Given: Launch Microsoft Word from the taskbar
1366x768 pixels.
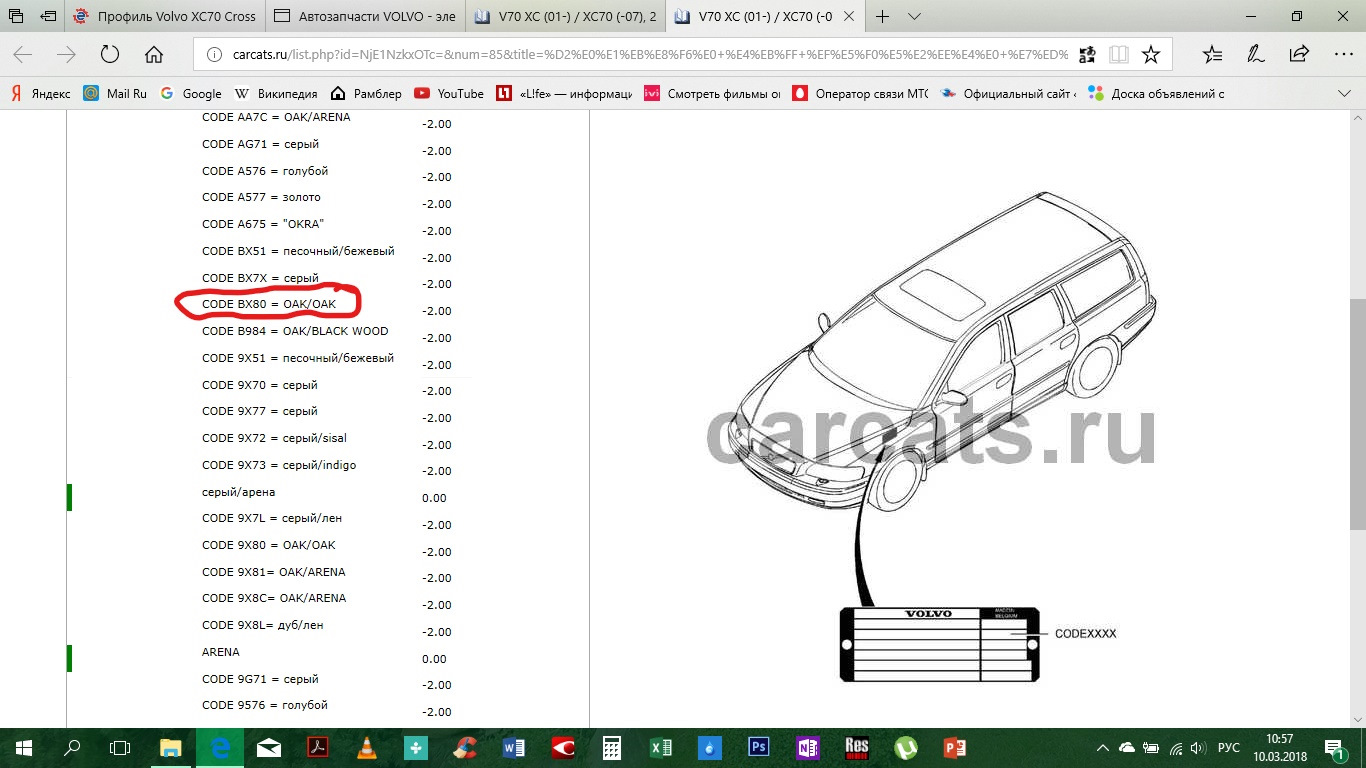Looking at the screenshot, I should pyautogui.click(x=514, y=748).
